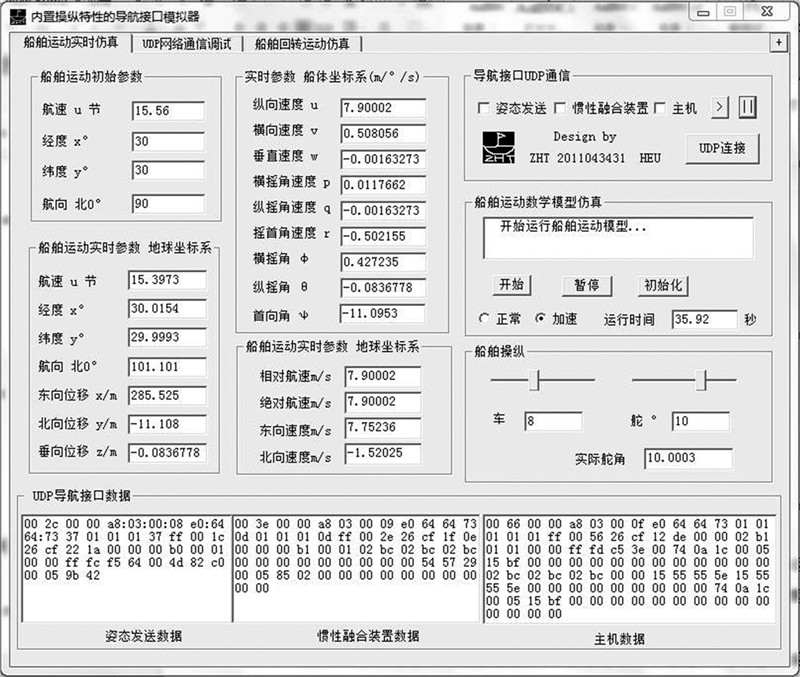The image size is (800, 677).
Task: Click the arrow send icon in UDP communication panel
Action: tap(718, 108)
